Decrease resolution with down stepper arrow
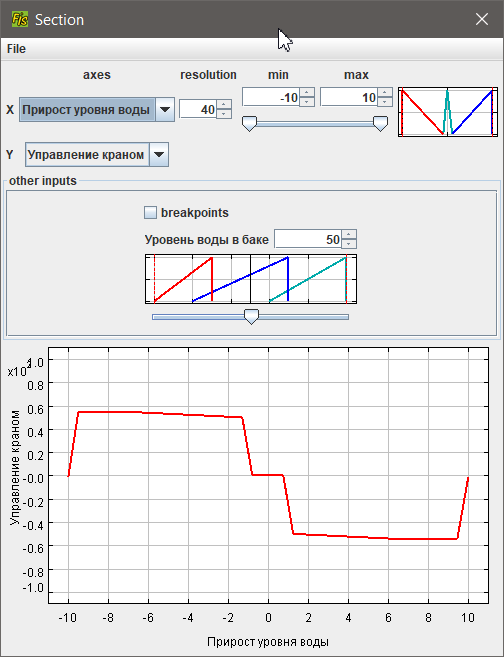 point(224,114)
